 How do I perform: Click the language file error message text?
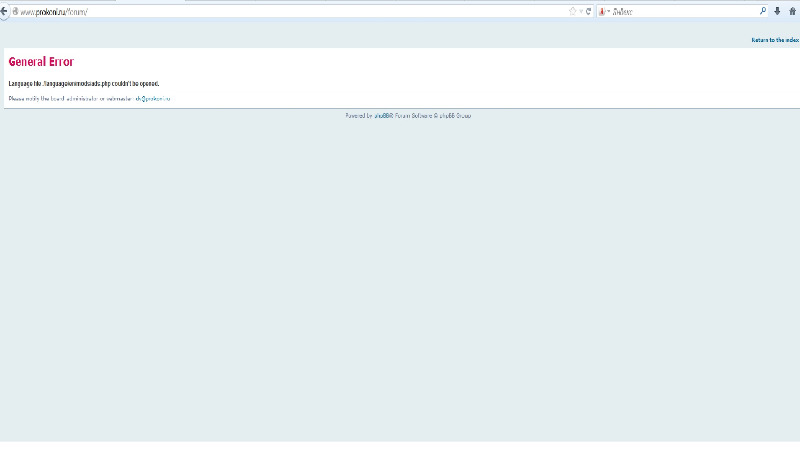(84, 84)
